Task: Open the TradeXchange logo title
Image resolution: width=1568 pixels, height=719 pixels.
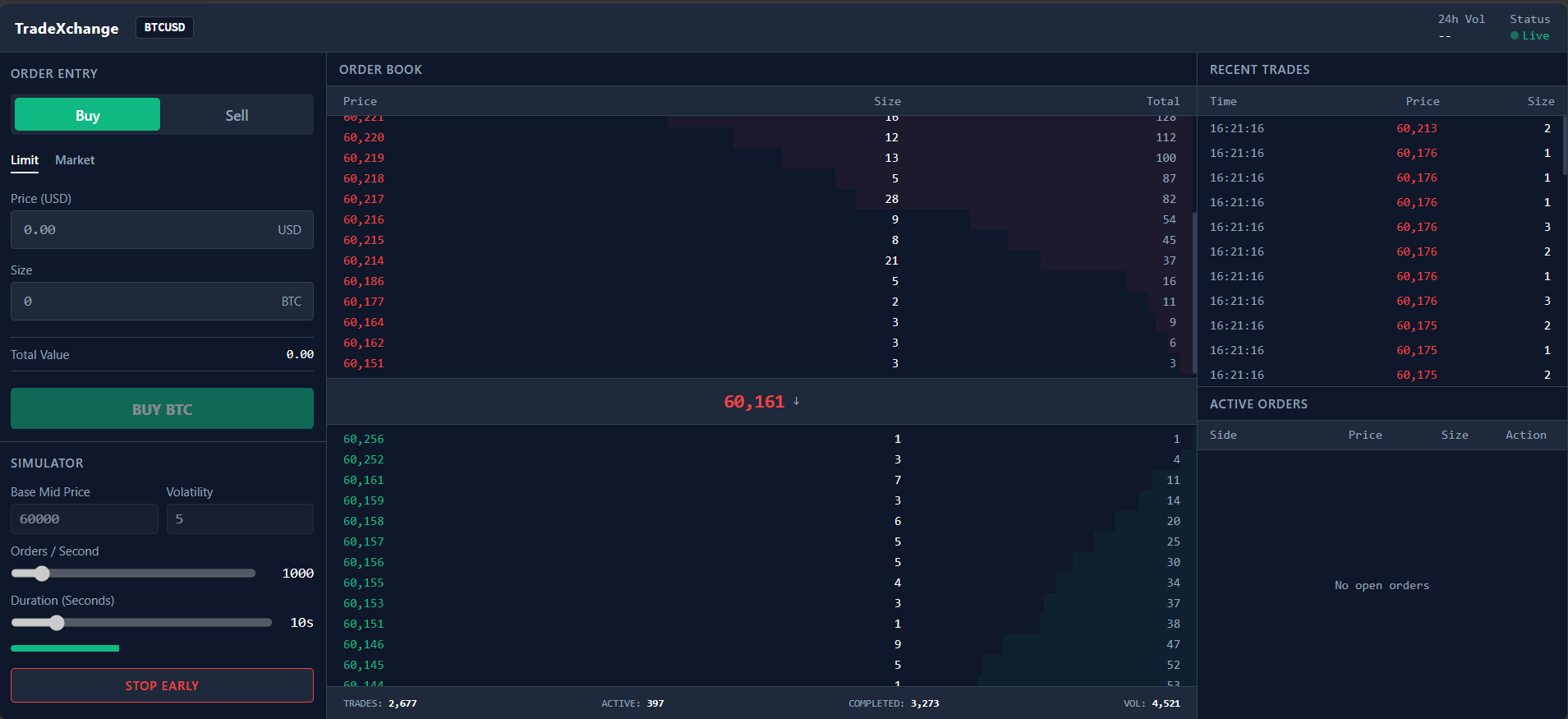Action: coord(67,29)
